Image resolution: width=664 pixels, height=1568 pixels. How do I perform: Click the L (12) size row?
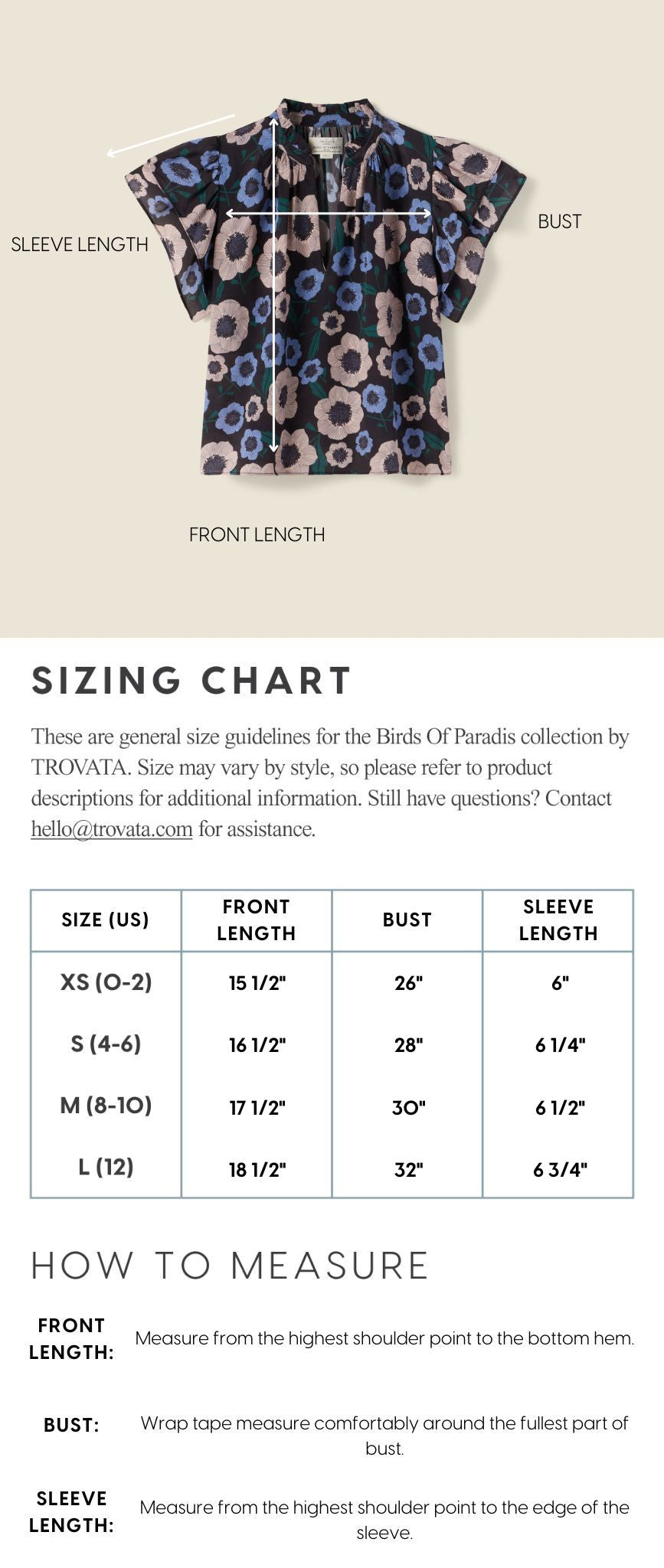pyautogui.click(x=332, y=1168)
